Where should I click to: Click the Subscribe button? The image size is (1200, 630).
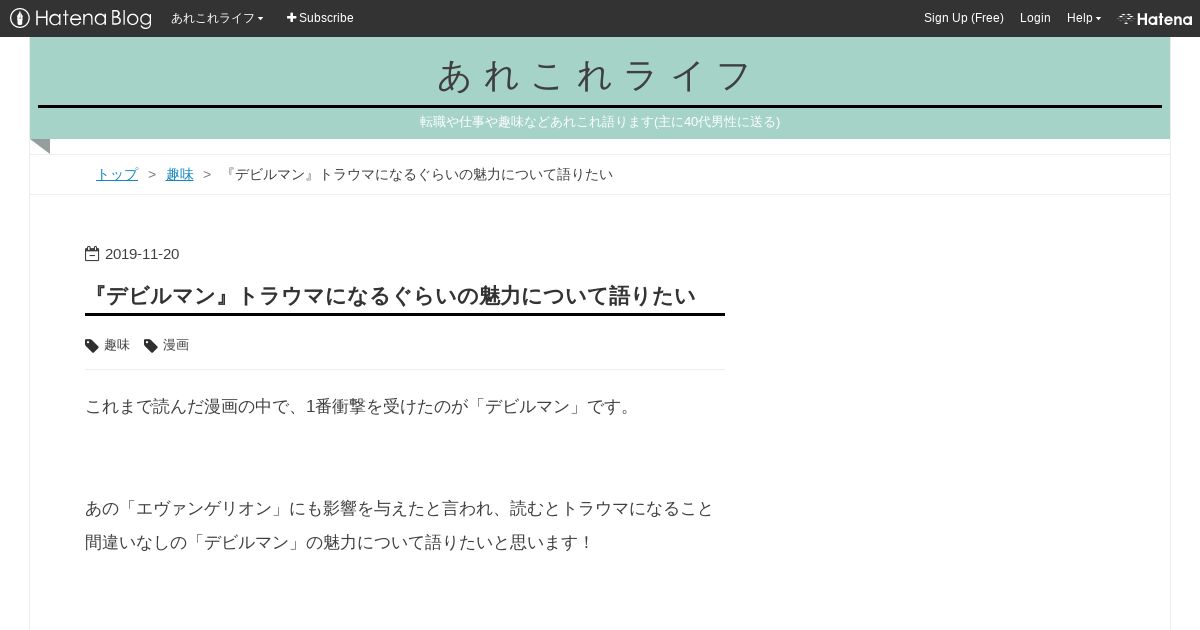[320, 18]
